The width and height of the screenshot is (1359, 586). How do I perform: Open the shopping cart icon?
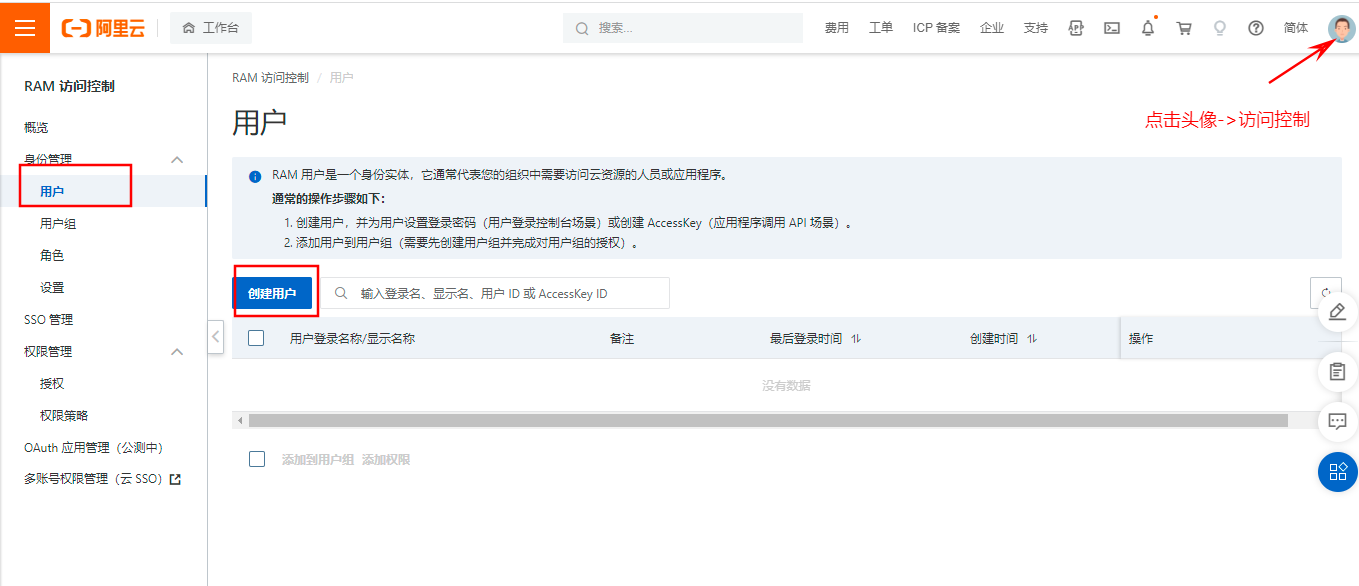[1184, 28]
